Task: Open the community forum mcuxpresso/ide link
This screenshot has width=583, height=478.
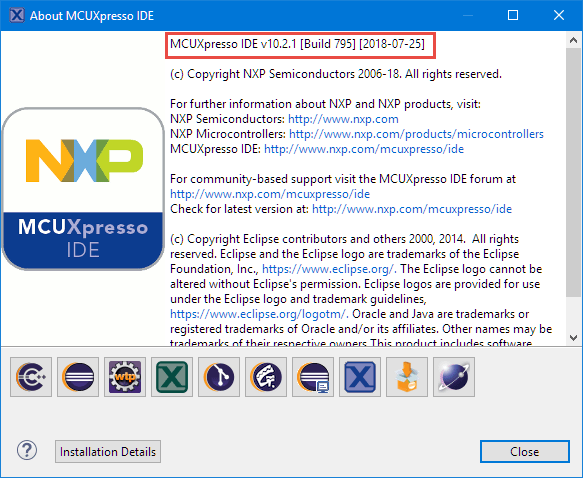Action: pyautogui.click(x=270, y=194)
